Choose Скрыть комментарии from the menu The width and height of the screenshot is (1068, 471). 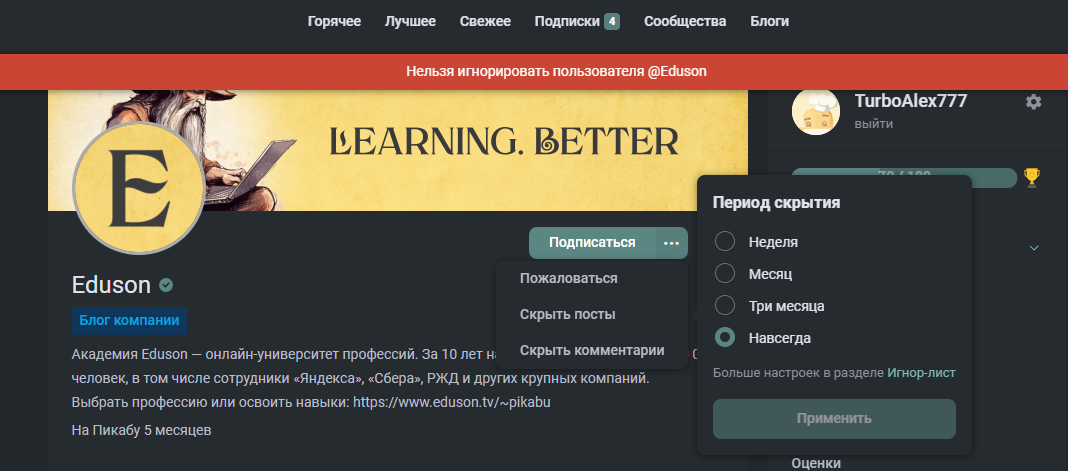coord(591,351)
